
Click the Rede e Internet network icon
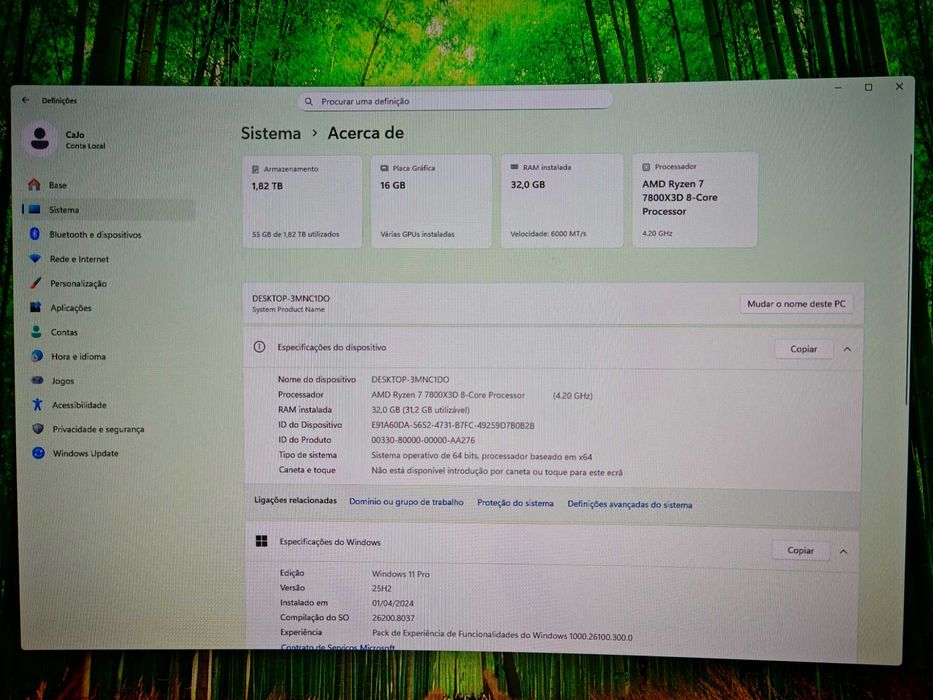35,258
